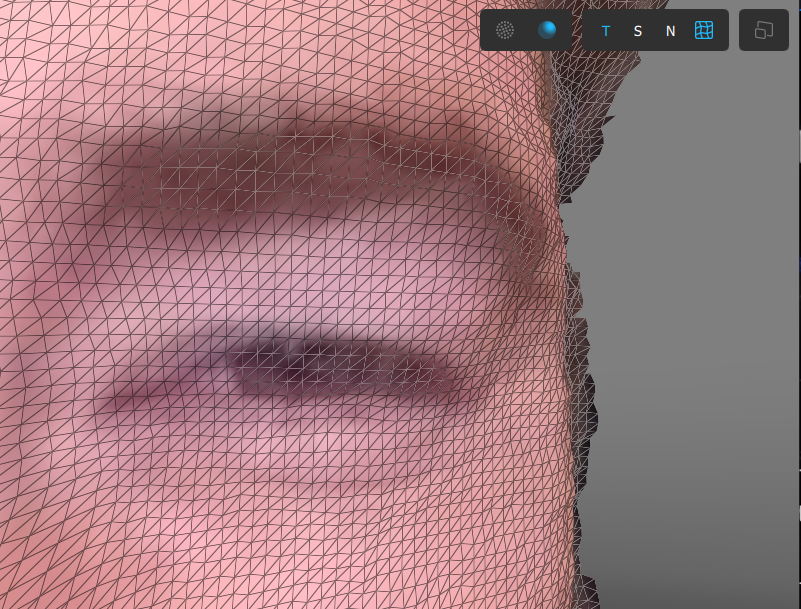Toggle the T texture display button
The width and height of the screenshot is (801, 609).
605,31
